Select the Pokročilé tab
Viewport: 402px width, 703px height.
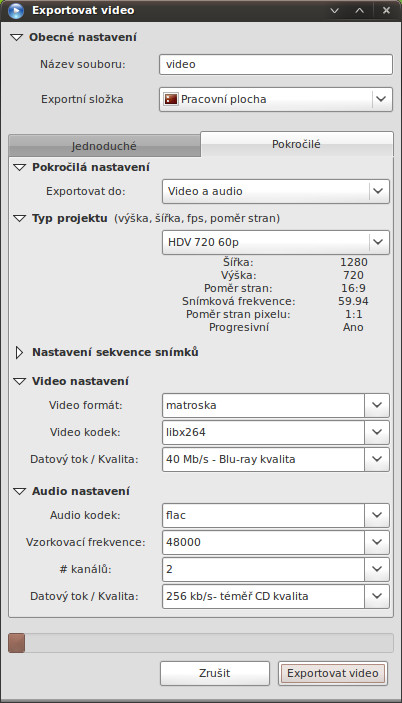[x=296, y=144]
